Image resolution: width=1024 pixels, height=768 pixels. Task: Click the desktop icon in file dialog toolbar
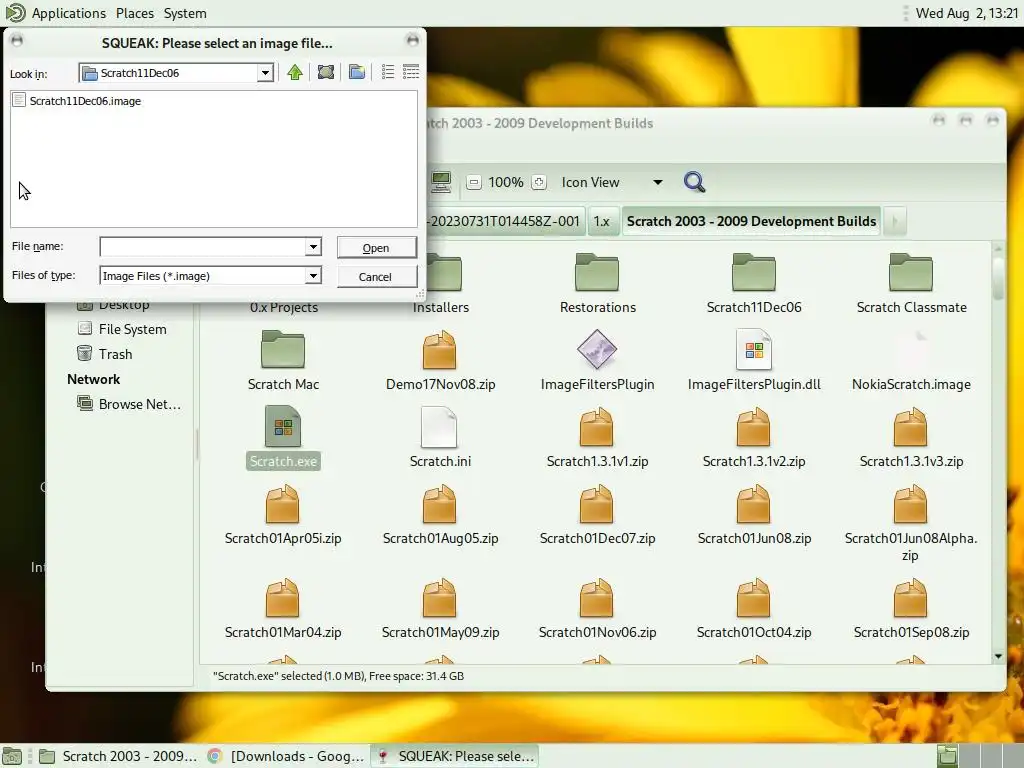[x=326, y=72]
